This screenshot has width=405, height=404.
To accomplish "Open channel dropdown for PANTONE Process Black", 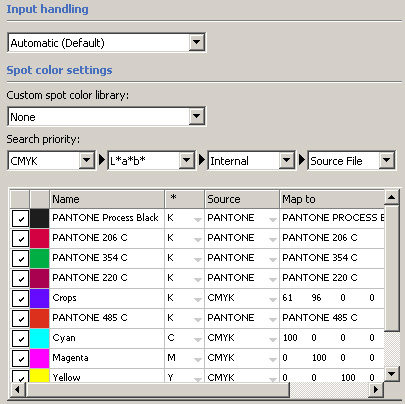I will click(198, 219).
